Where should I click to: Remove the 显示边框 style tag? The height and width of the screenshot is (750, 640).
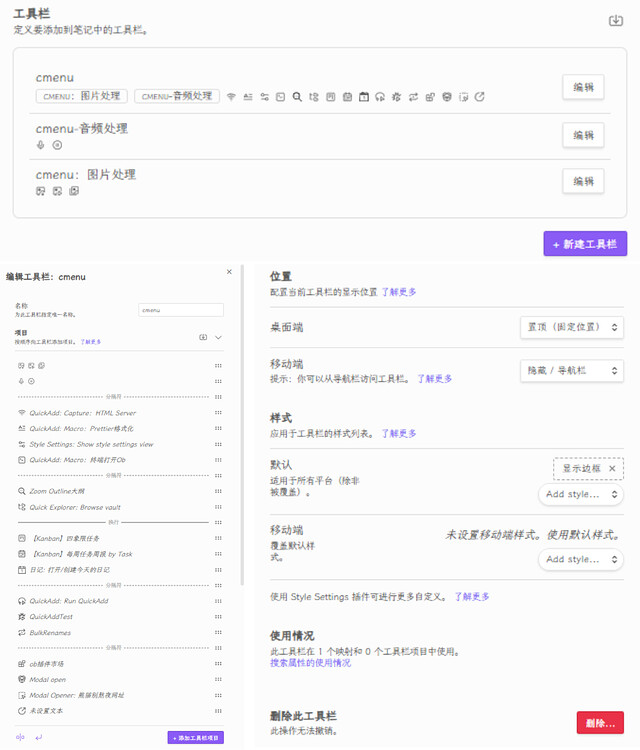(612, 468)
